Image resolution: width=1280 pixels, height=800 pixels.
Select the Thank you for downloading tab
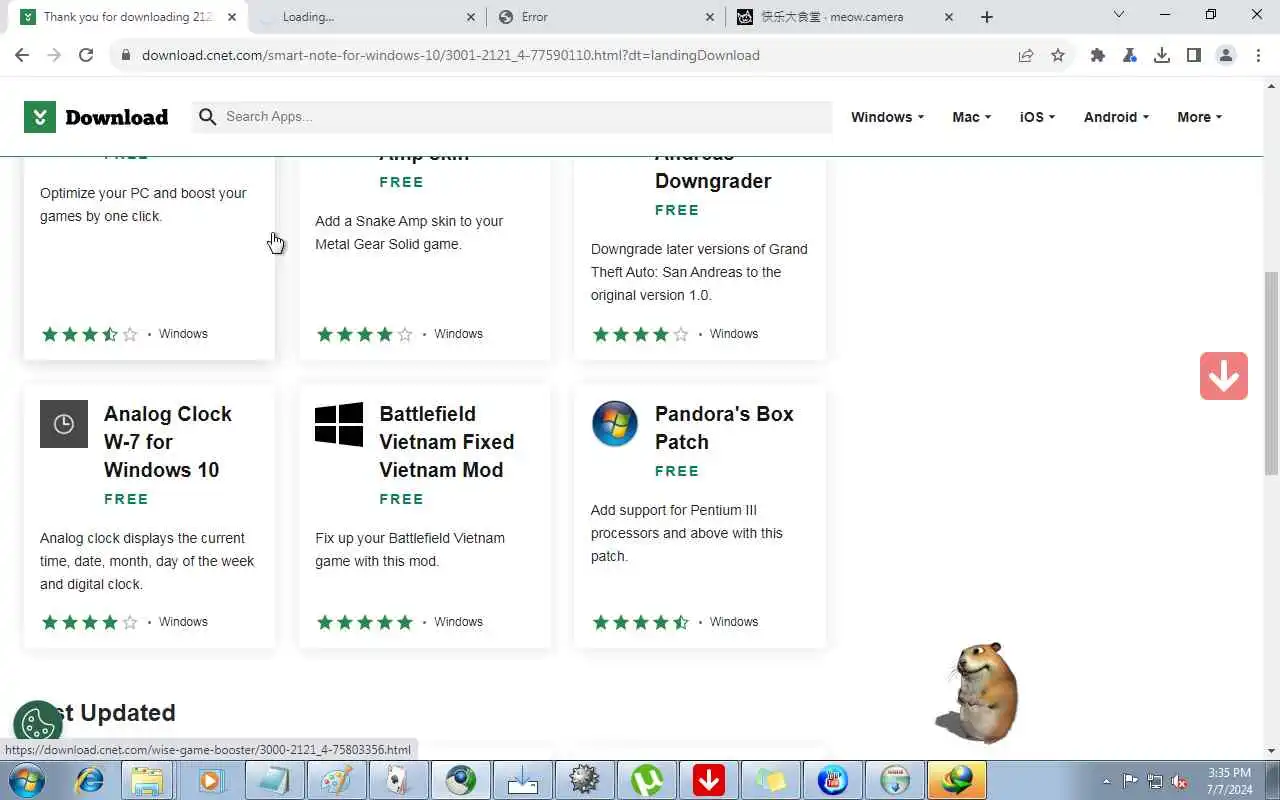coord(128,17)
